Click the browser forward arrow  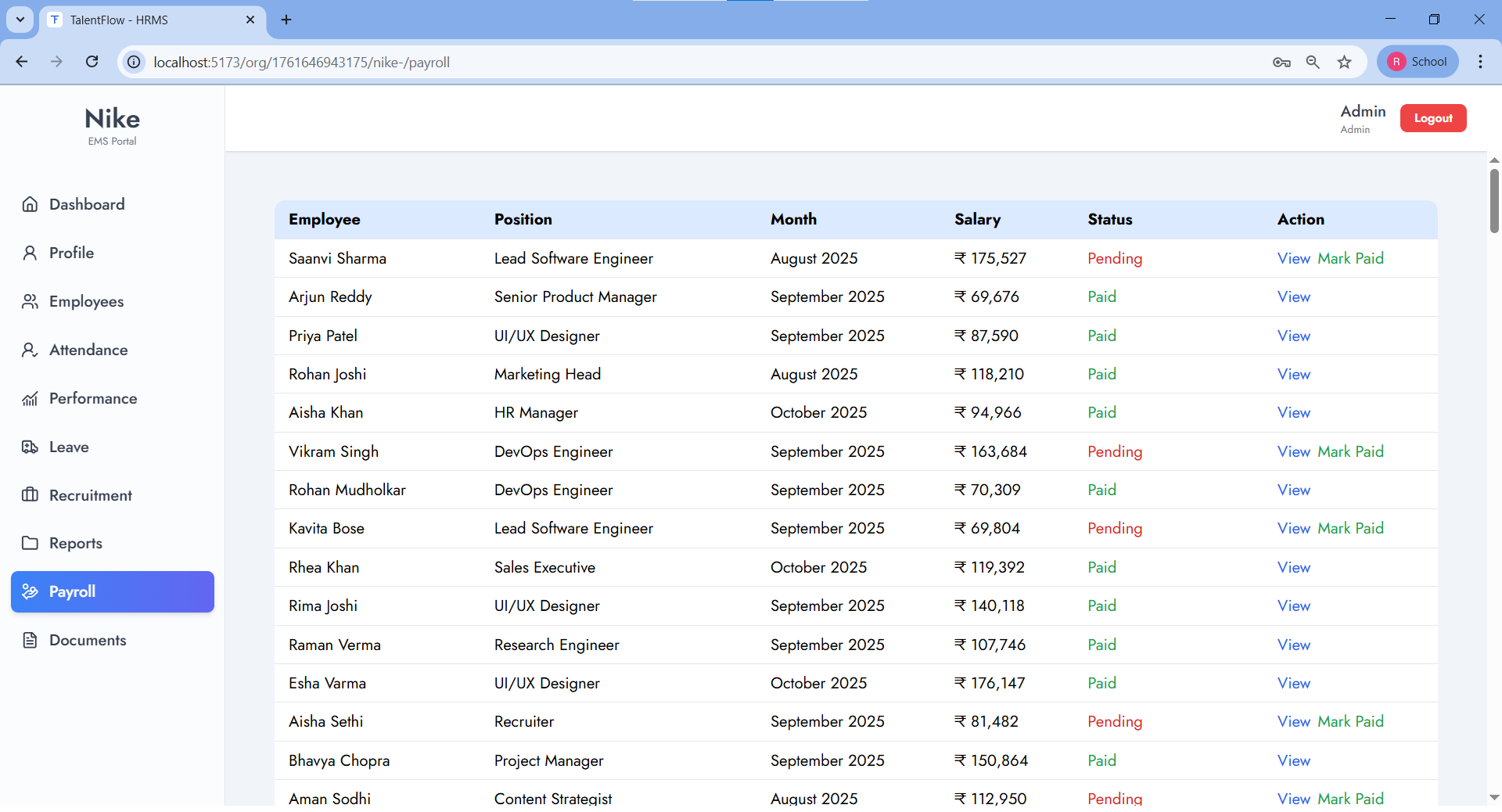56,62
